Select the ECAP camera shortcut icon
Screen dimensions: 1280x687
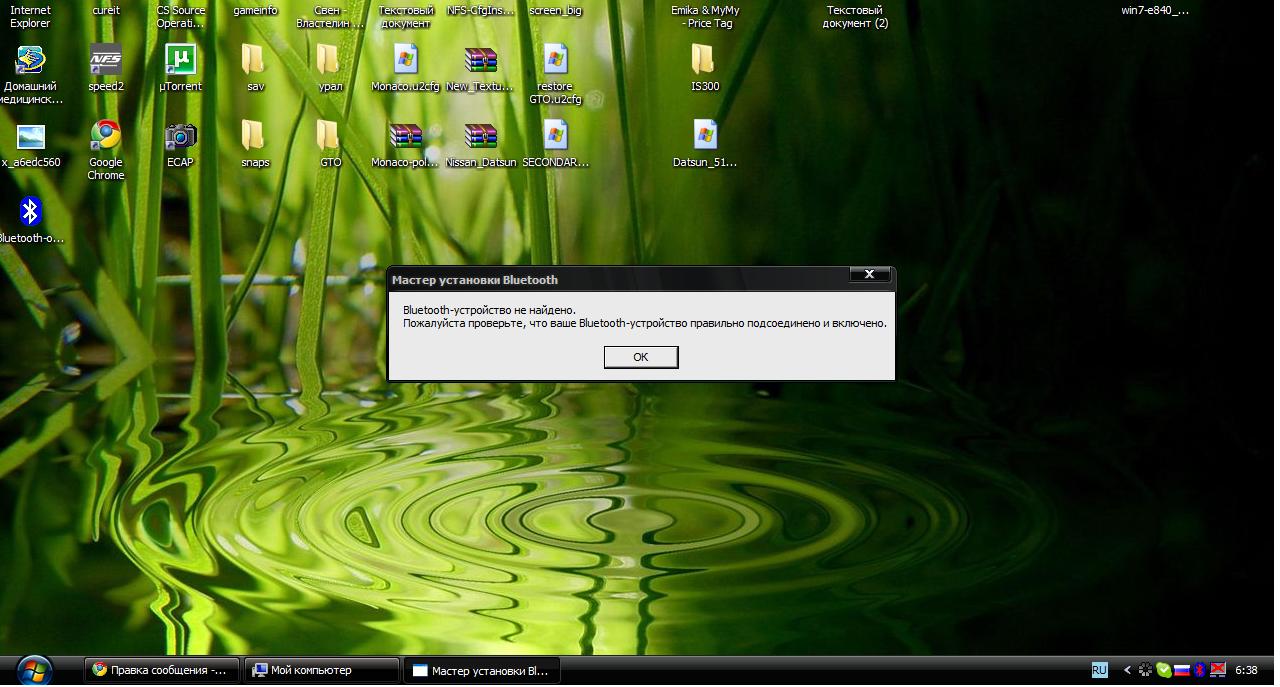(180, 136)
